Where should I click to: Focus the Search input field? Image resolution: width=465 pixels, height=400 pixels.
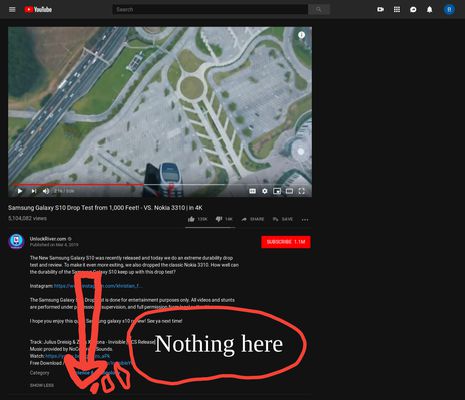point(210,9)
